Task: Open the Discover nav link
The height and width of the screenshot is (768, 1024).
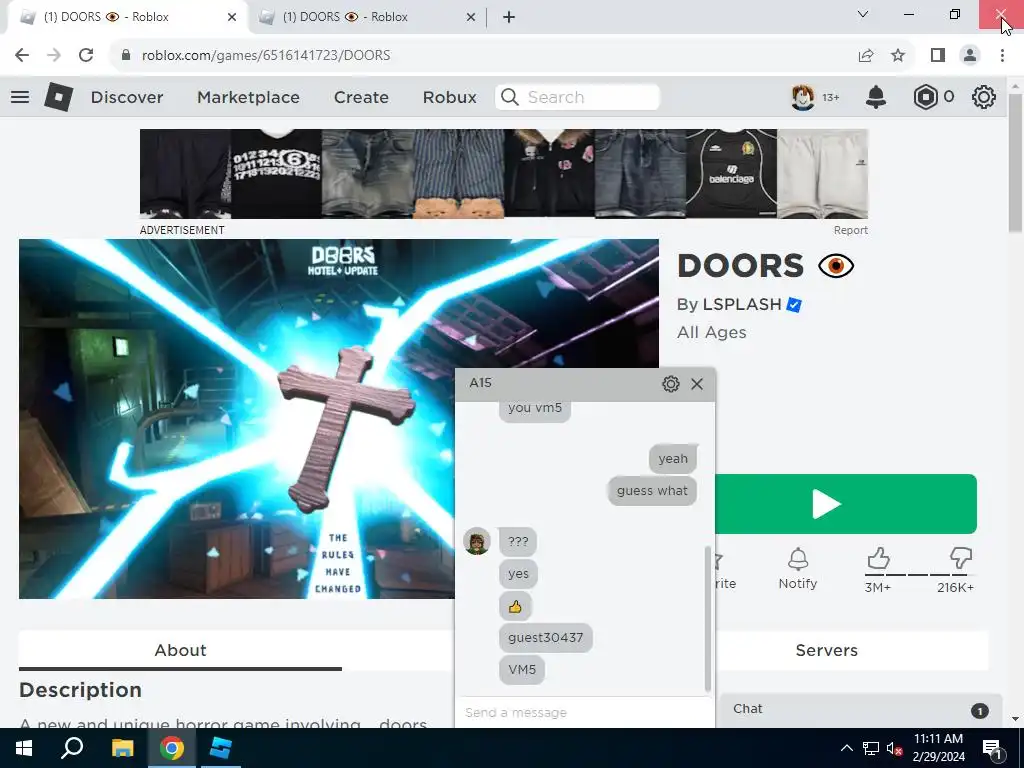Action: [x=127, y=97]
